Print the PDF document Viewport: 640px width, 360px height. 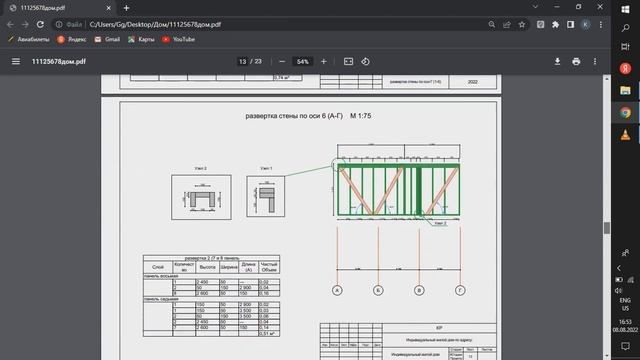pos(576,62)
